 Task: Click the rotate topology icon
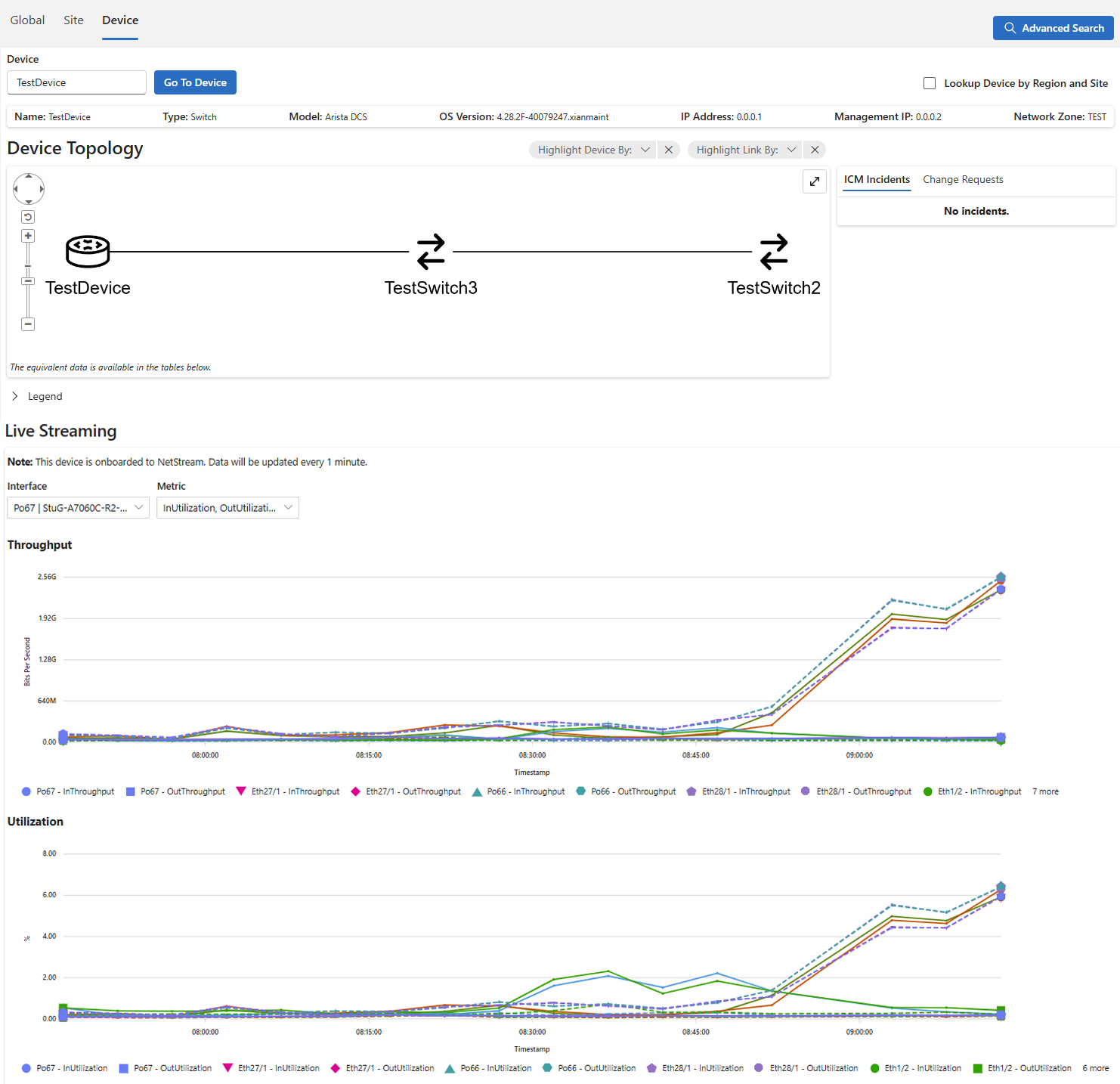point(28,216)
